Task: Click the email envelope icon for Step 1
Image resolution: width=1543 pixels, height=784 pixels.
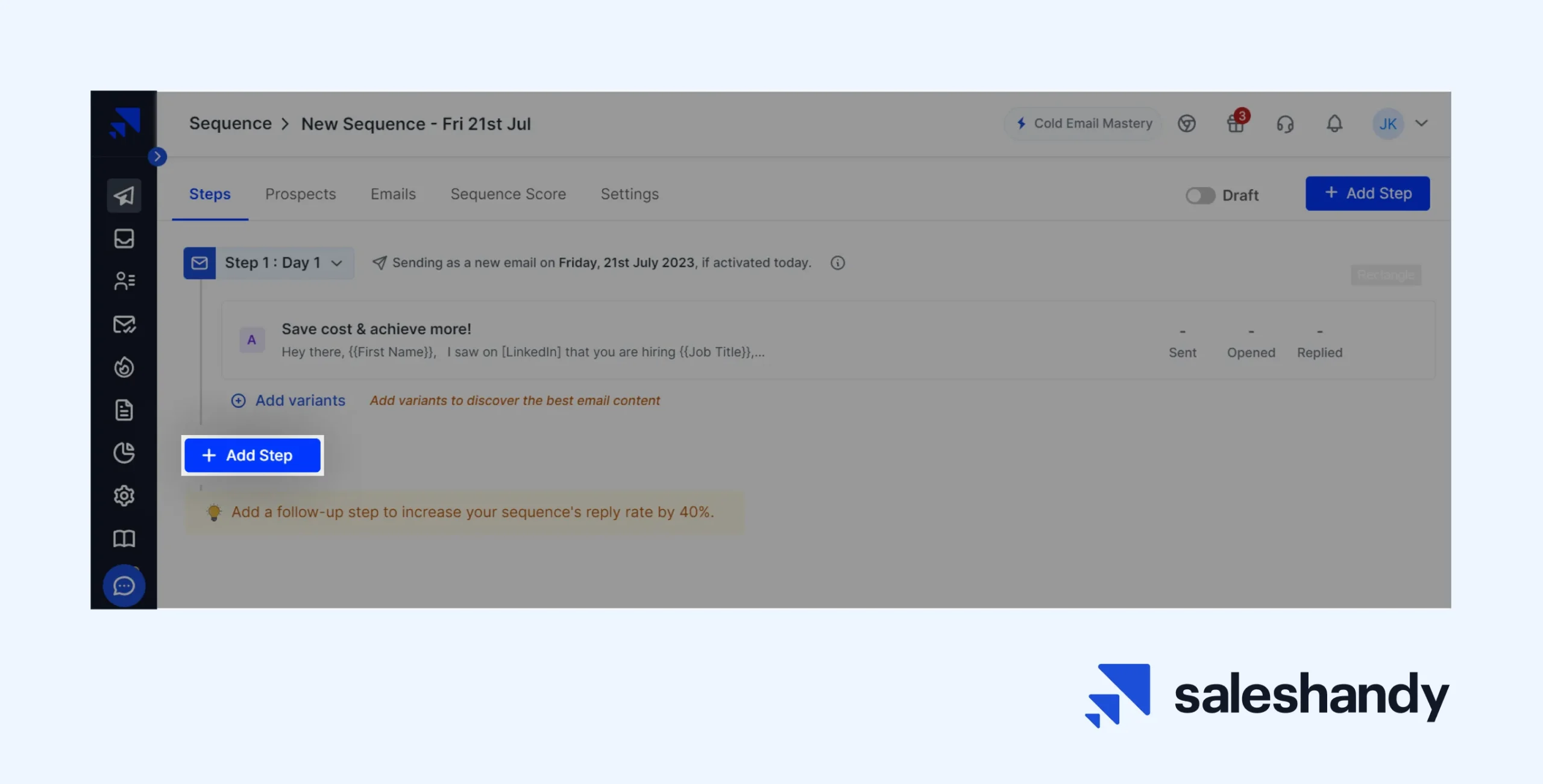Action: click(x=200, y=263)
